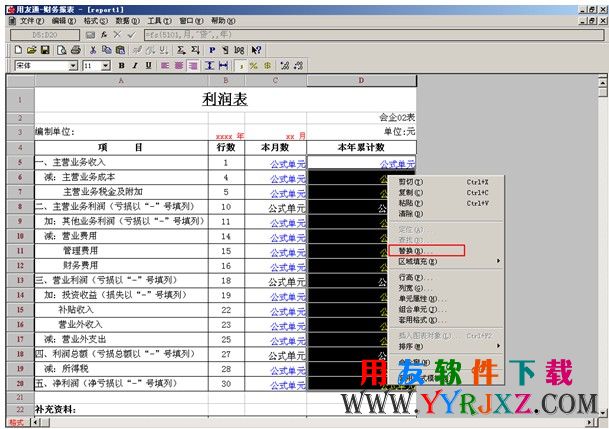This screenshot has width=609, height=429.
Task: Choose 单元属性 in the context menu
Action: (446, 299)
